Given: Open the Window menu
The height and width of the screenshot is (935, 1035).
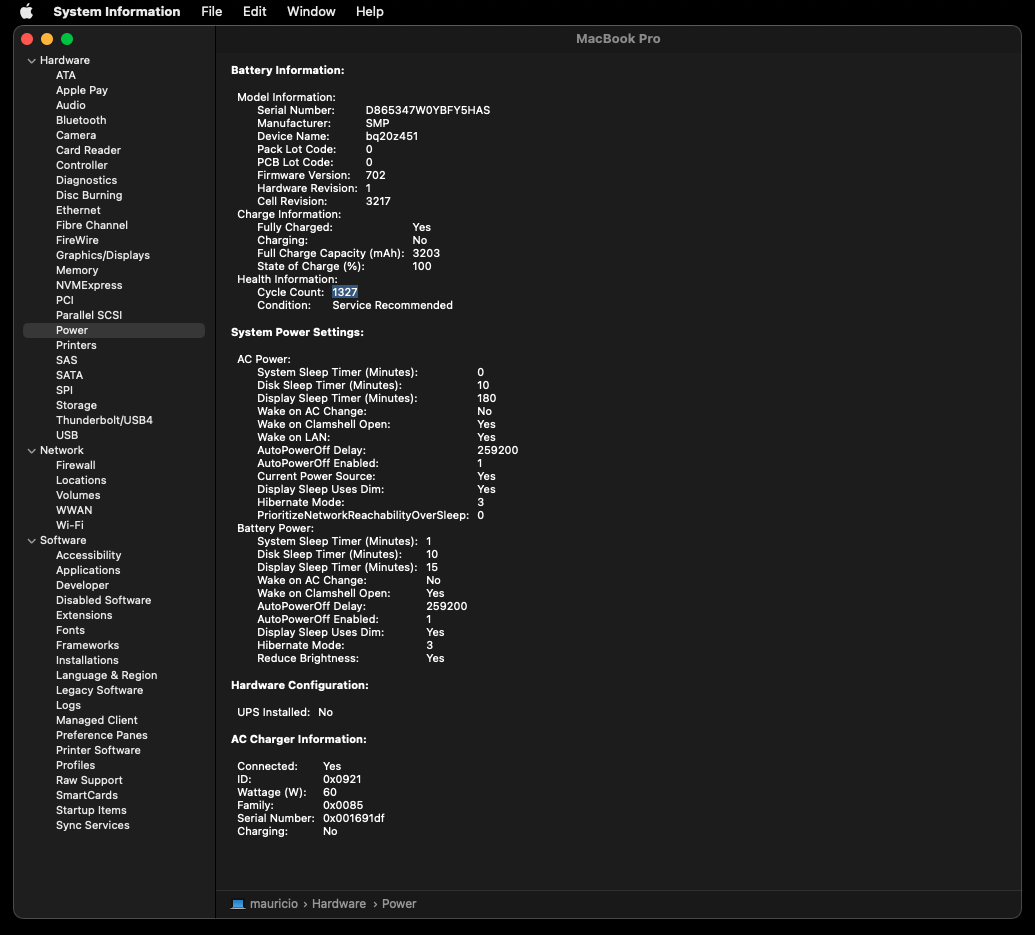Looking at the screenshot, I should [311, 12].
